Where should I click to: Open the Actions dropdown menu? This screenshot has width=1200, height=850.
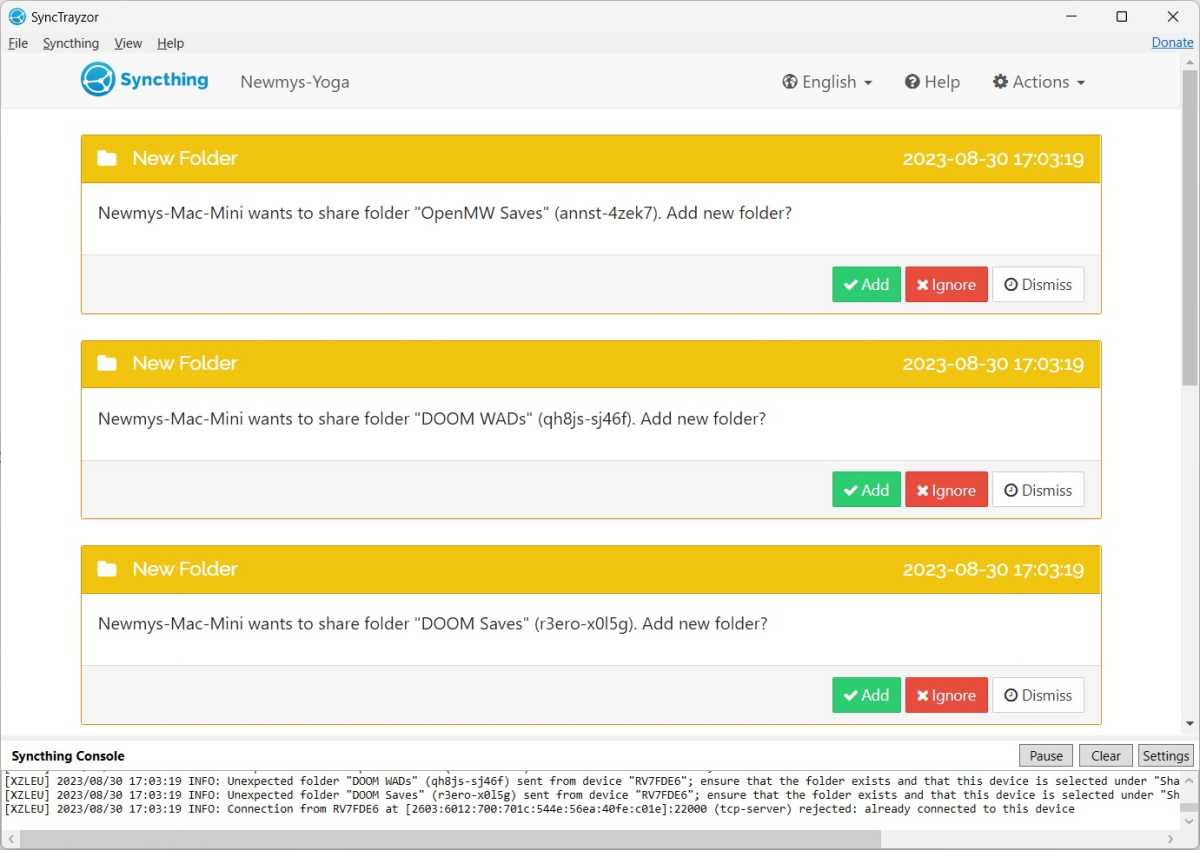coord(1038,82)
